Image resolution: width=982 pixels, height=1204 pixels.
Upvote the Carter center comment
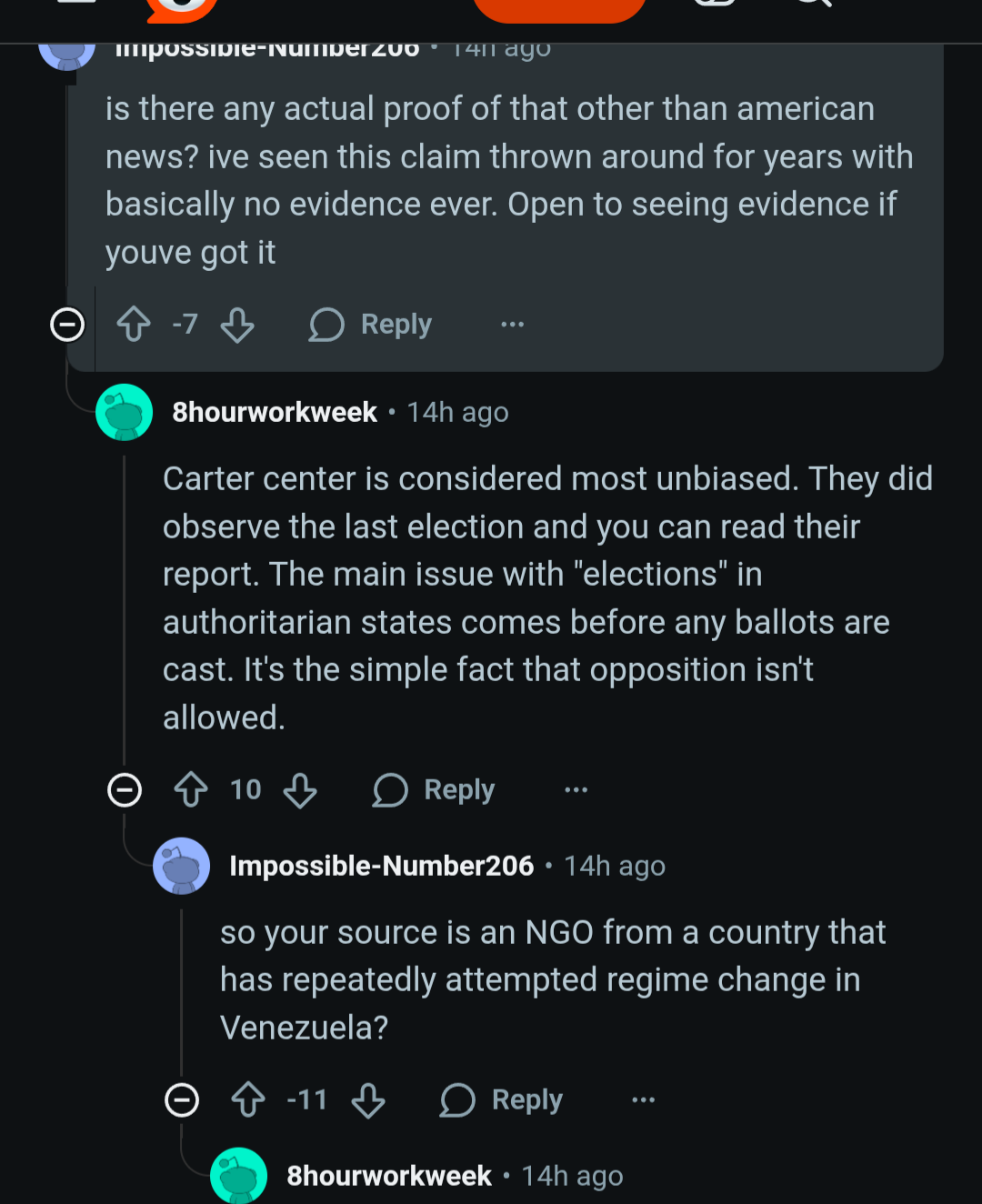(191, 789)
